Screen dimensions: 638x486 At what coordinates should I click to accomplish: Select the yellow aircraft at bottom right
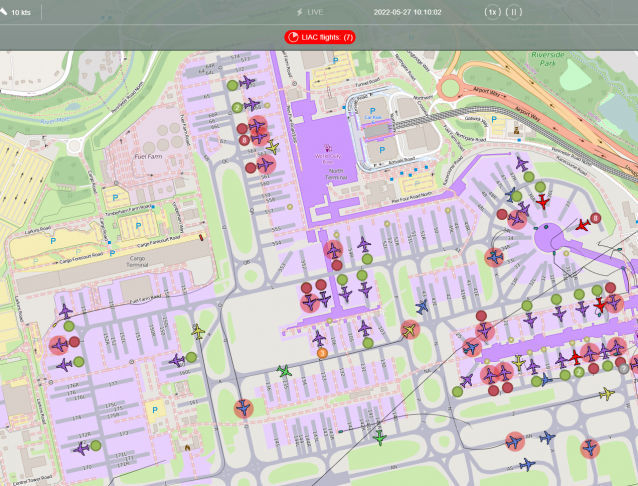pos(606,393)
